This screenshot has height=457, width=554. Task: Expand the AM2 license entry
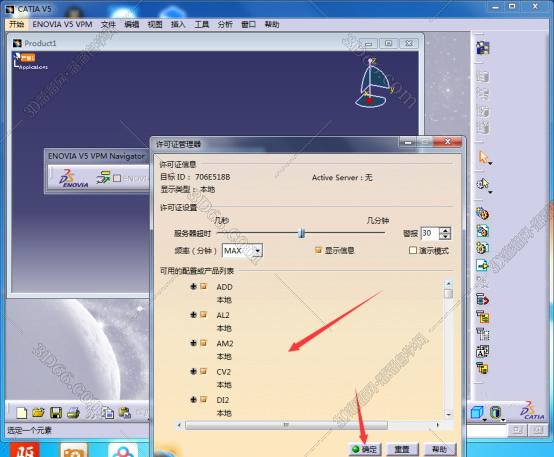(193, 343)
